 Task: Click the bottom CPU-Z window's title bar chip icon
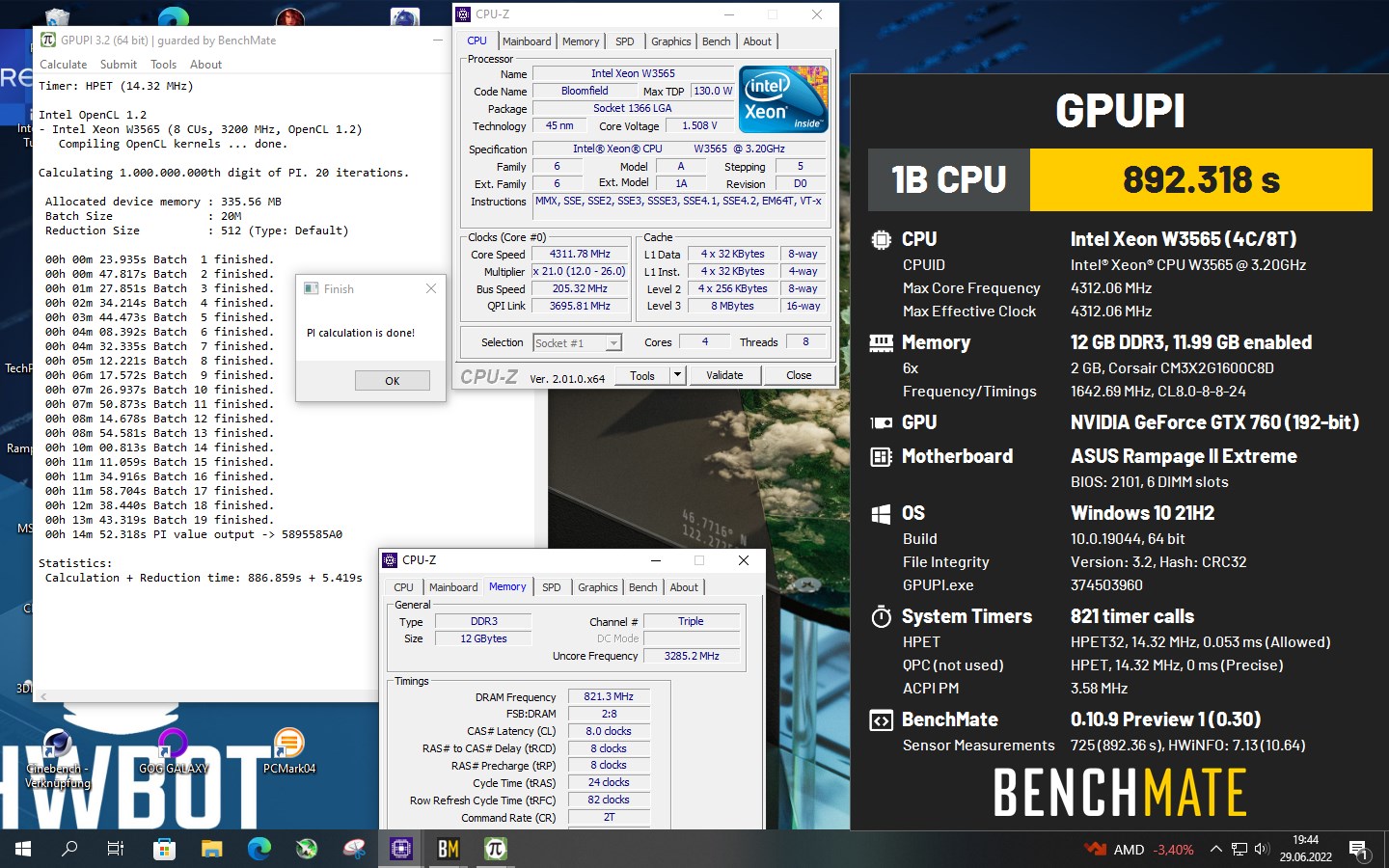(x=390, y=560)
